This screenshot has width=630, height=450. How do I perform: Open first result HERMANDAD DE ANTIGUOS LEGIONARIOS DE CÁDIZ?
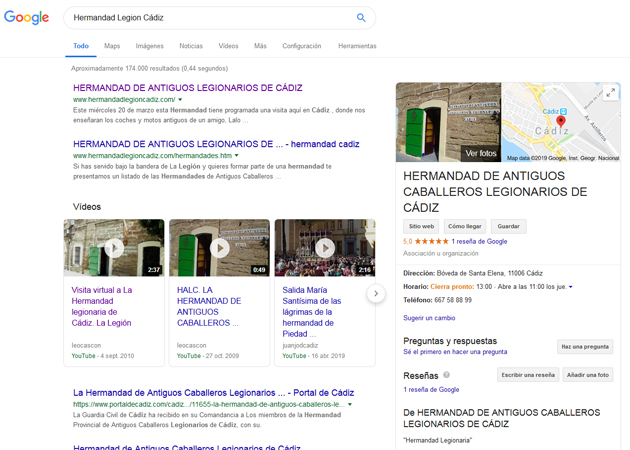click(x=188, y=88)
